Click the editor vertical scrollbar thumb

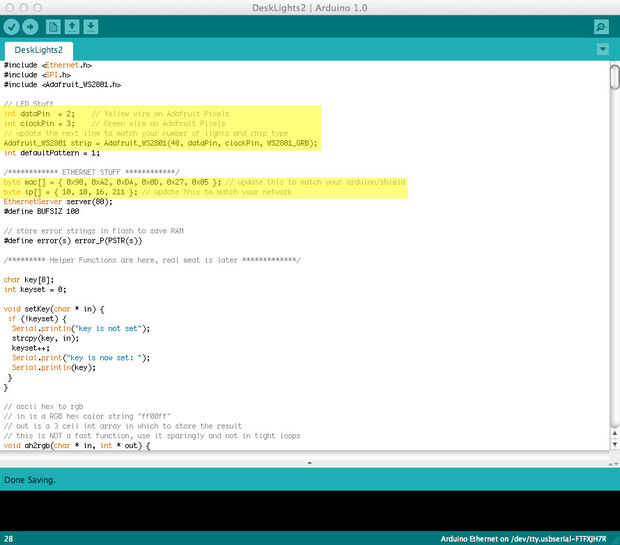(x=614, y=77)
